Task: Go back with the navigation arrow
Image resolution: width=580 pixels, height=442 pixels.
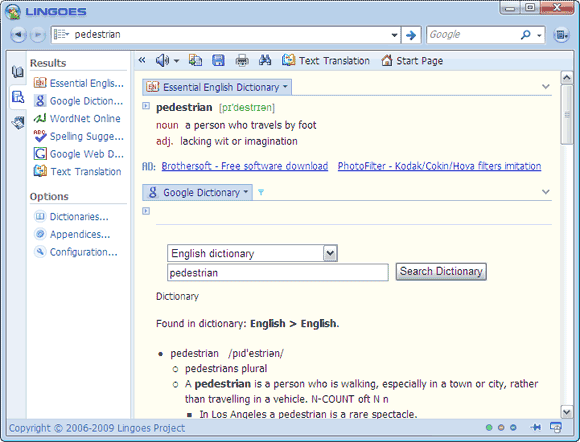Action: (x=18, y=35)
